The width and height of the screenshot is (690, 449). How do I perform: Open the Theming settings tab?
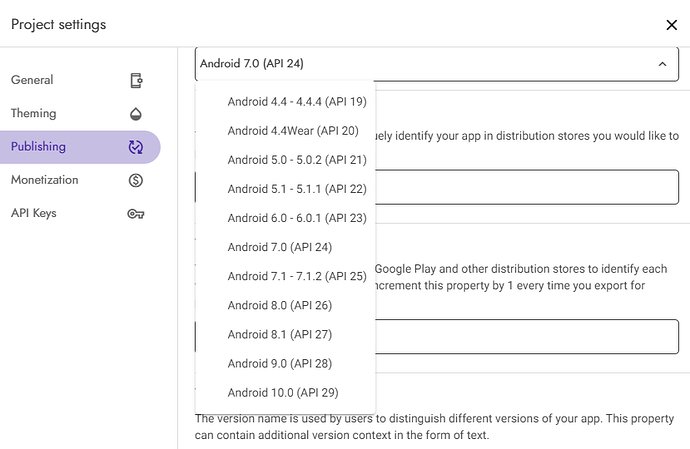pyautogui.click(x=79, y=114)
